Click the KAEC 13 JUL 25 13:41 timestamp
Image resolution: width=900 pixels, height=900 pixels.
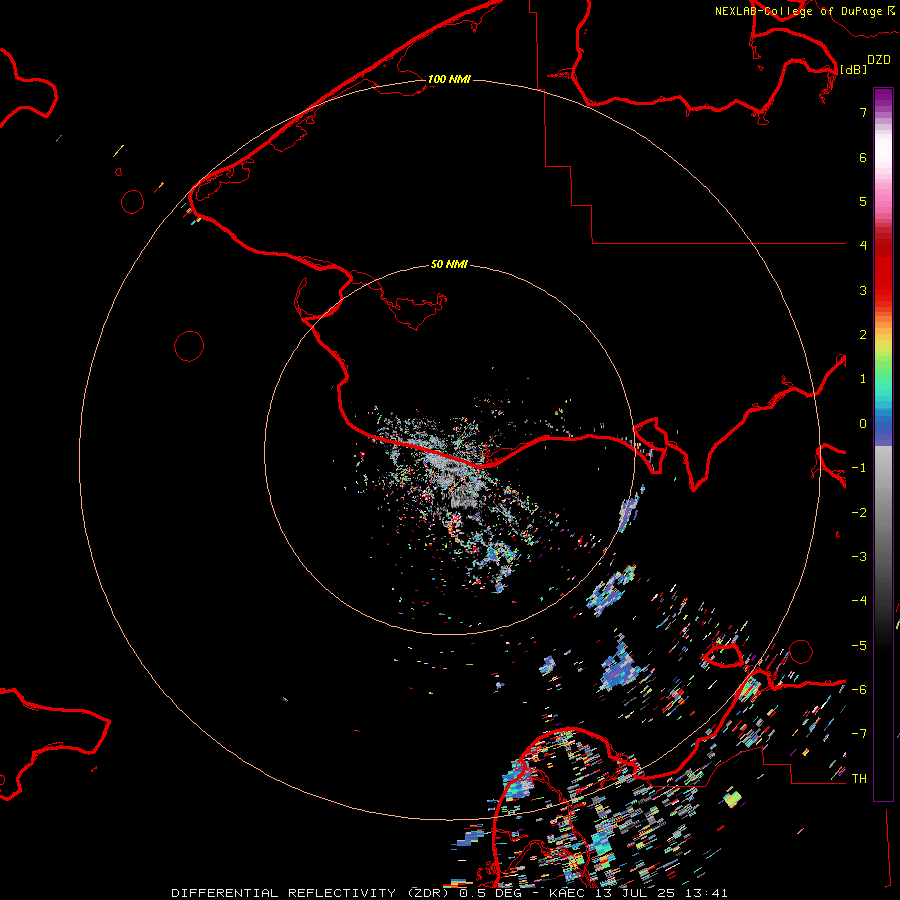coord(638,893)
